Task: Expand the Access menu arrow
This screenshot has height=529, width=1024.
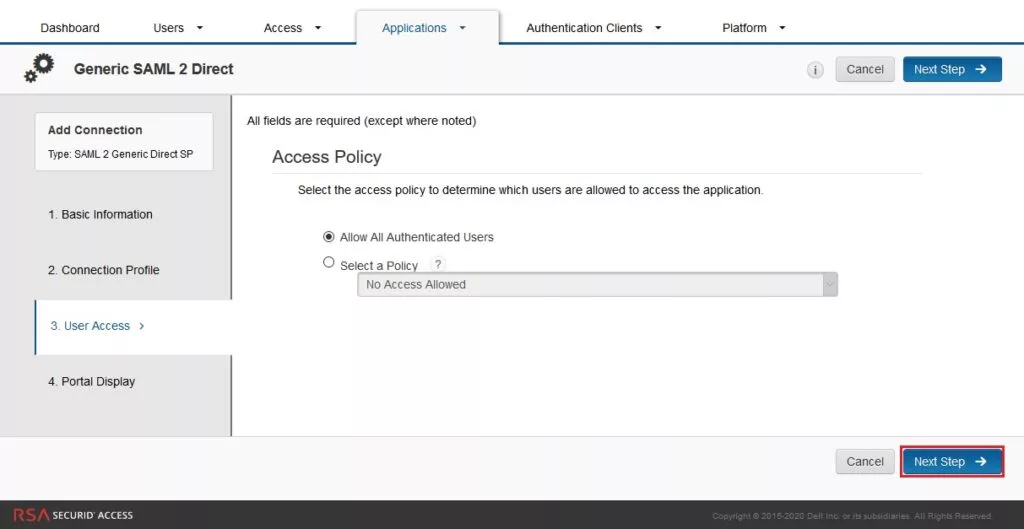Action: point(318,28)
